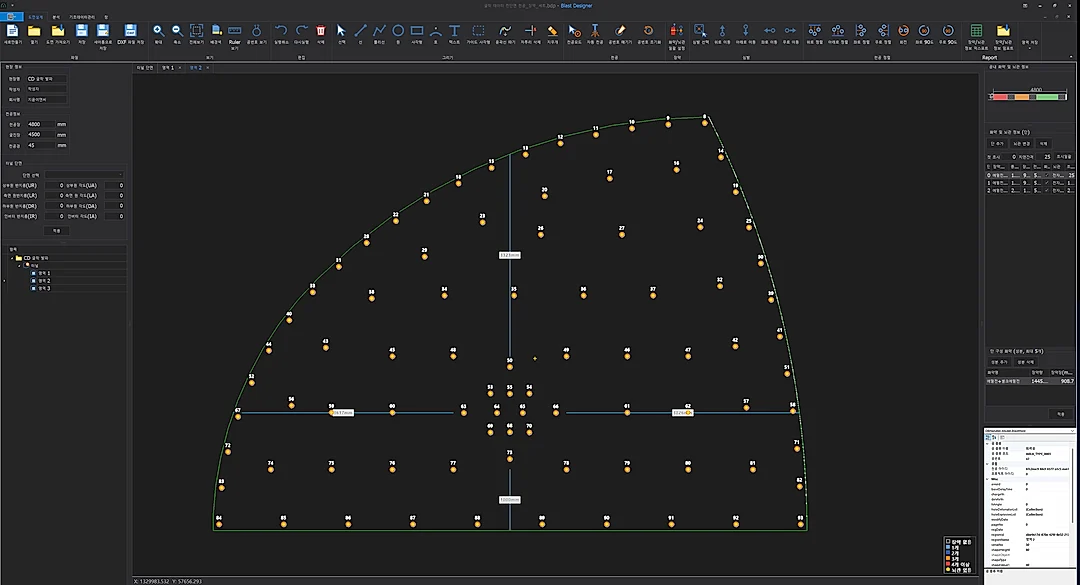This screenshot has width=1080, height=585.
Task: Close the area 1 tab
Action: [x=180, y=68]
